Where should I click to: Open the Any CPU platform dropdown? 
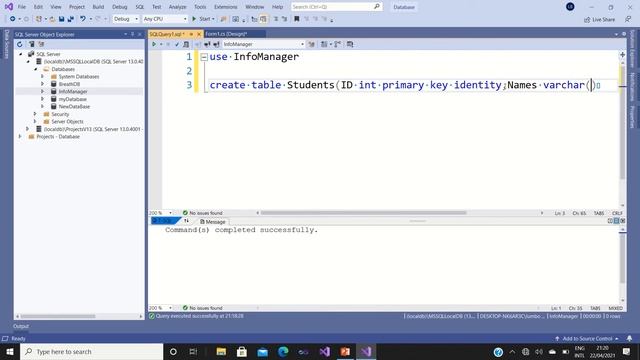click(165, 19)
